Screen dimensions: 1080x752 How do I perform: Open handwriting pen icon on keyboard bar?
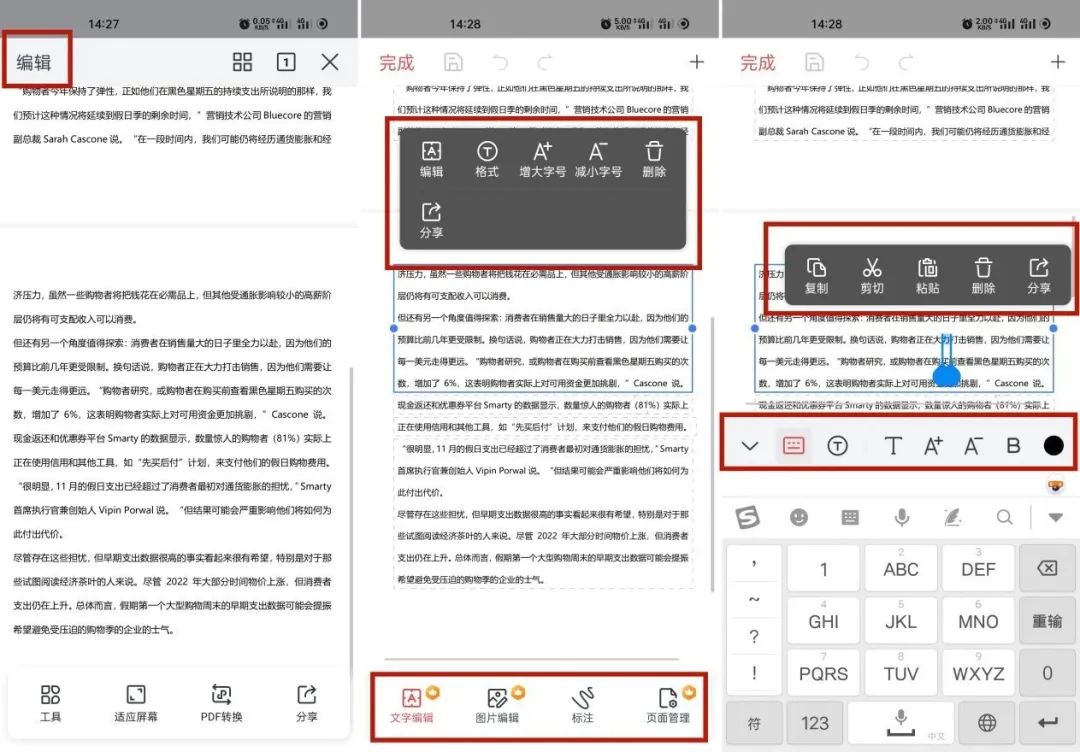pos(953,516)
